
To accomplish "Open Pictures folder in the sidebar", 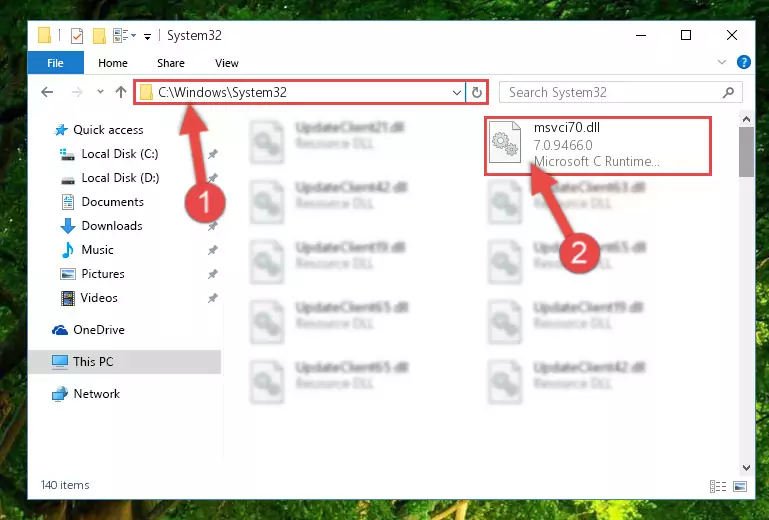I will [x=103, y=274].
